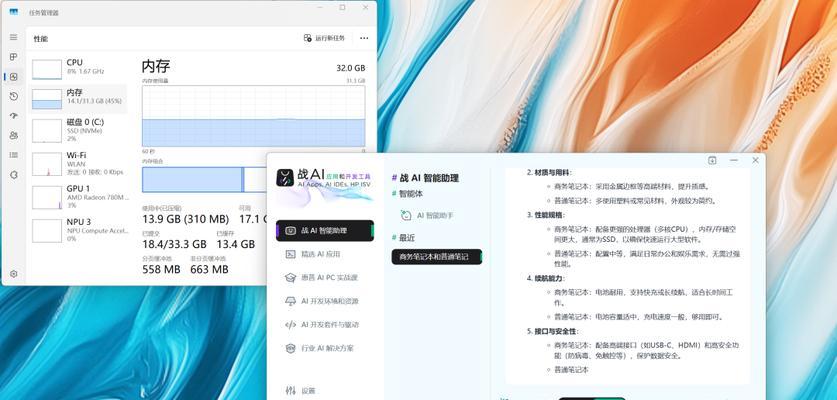
Task: Open the Details list icon in Task Manager
Action: pyautogui.click(x=14, y=155)
